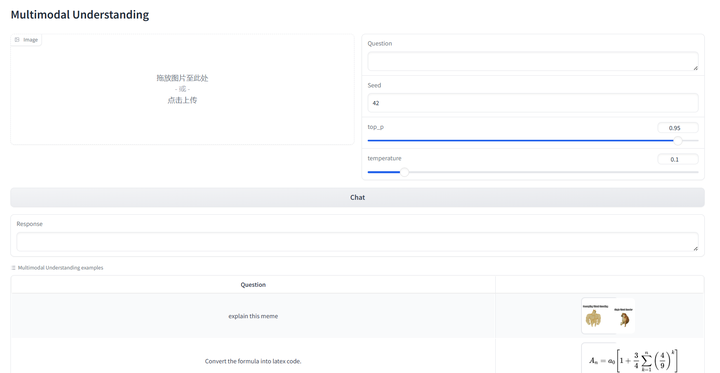The height and width of the screenshot is (373, 720).
Task: Click the meme example thumbnail
Action: [608, 316]
